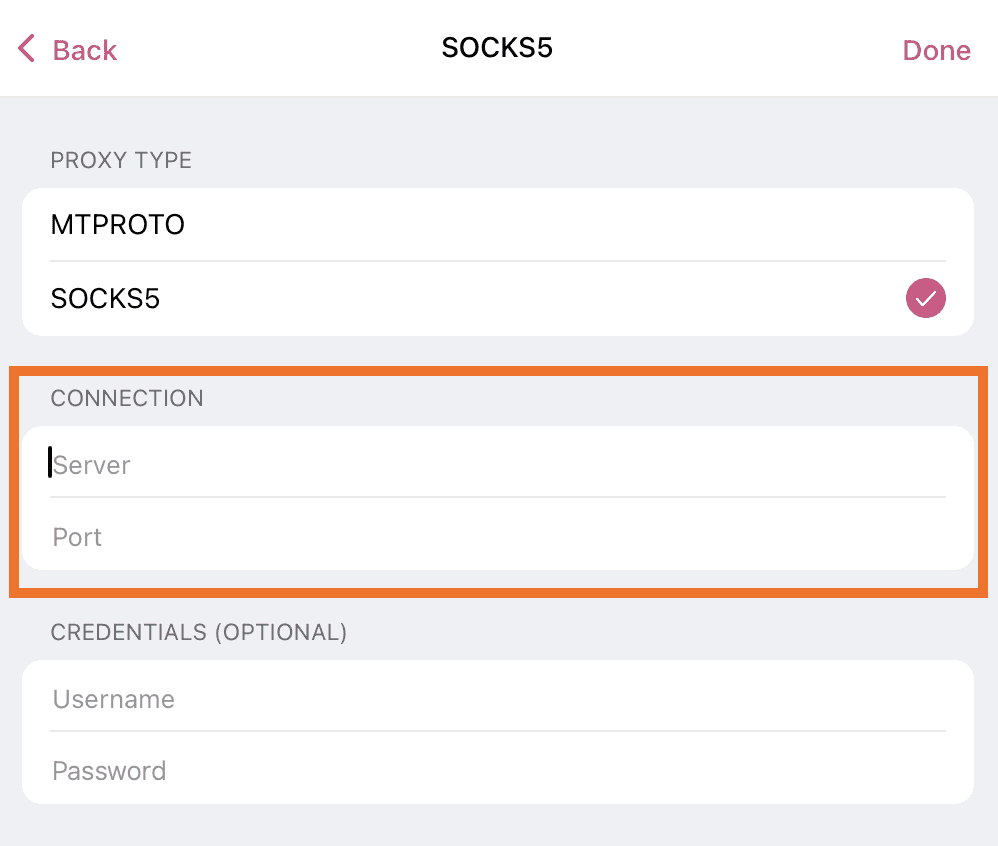Tap the pink checkmark beside SOCKS5
The image size is (998, 846).
click(925, 298)
